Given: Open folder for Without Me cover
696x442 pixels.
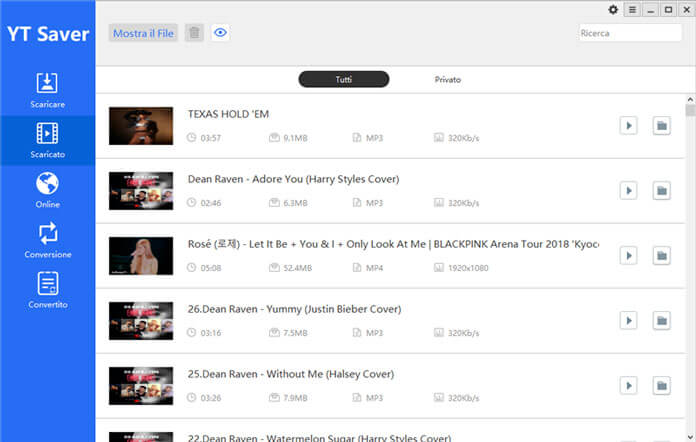Looking at the screenshot, I should click(661, 386).
